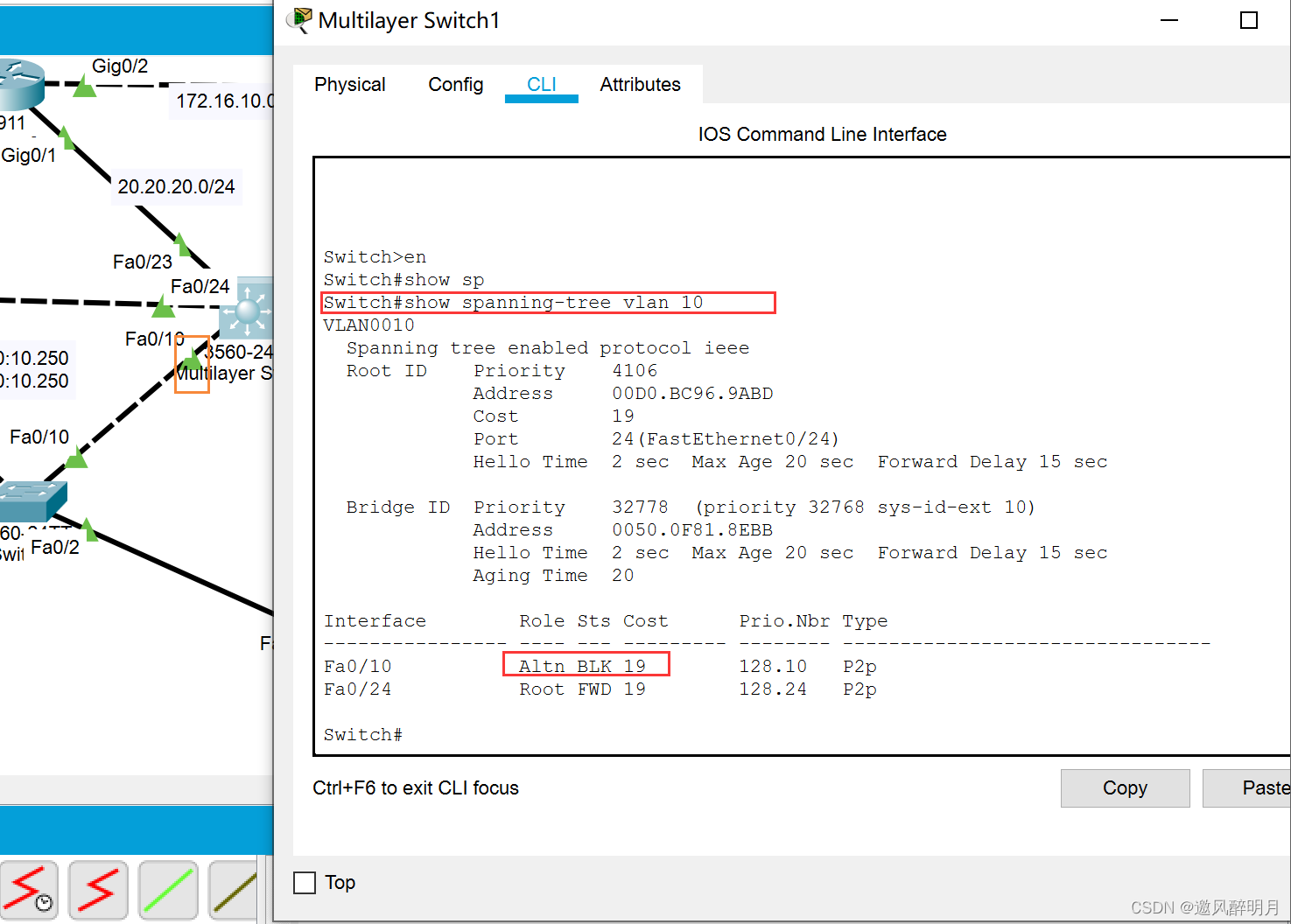The width and height of the screenshot is (1291, 924).
Task: Click the Fa0/23 port label
Action: [x=143, y=262]
